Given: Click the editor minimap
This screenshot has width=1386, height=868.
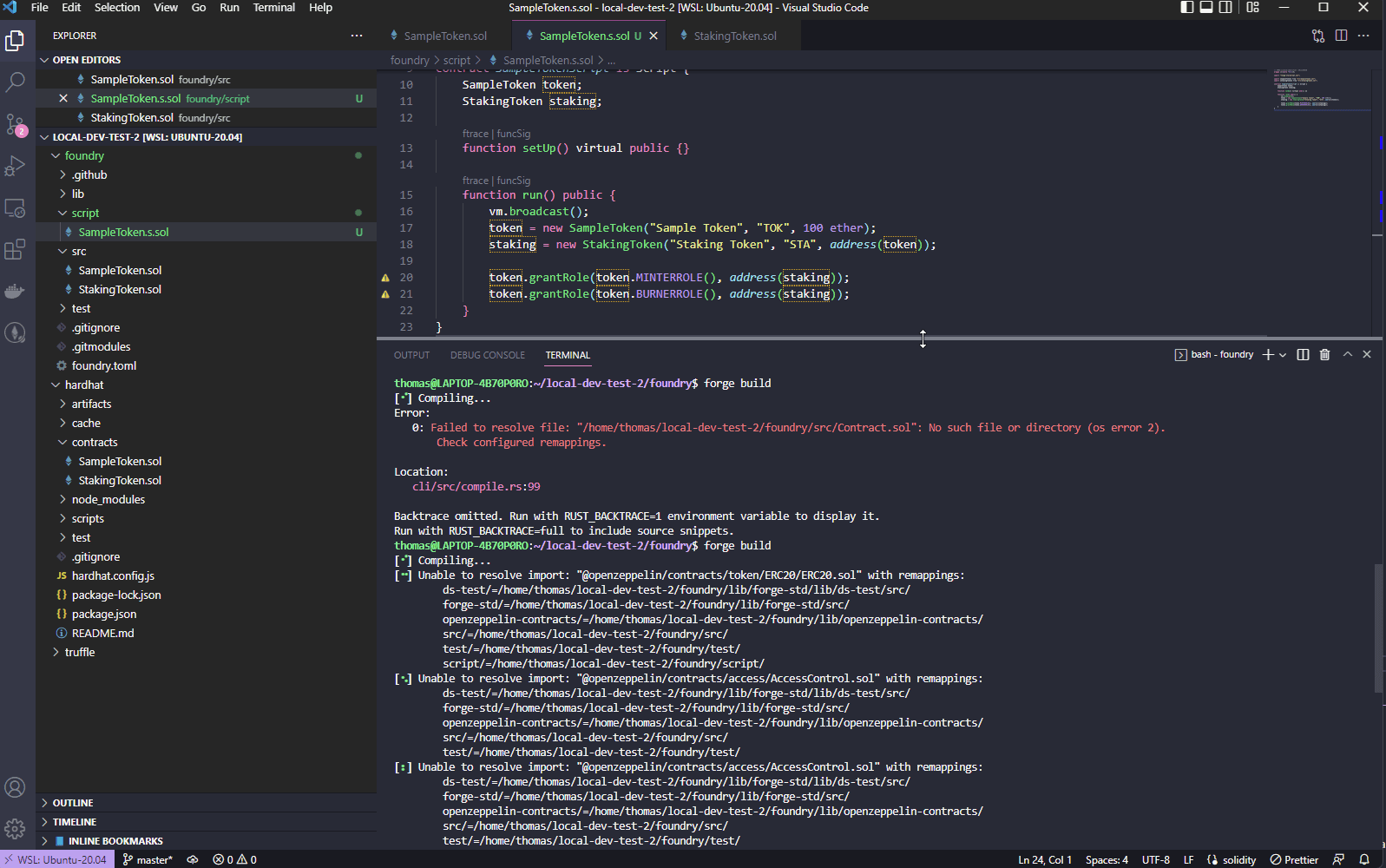Looking at the screenshot, I should coord(1321,90).
